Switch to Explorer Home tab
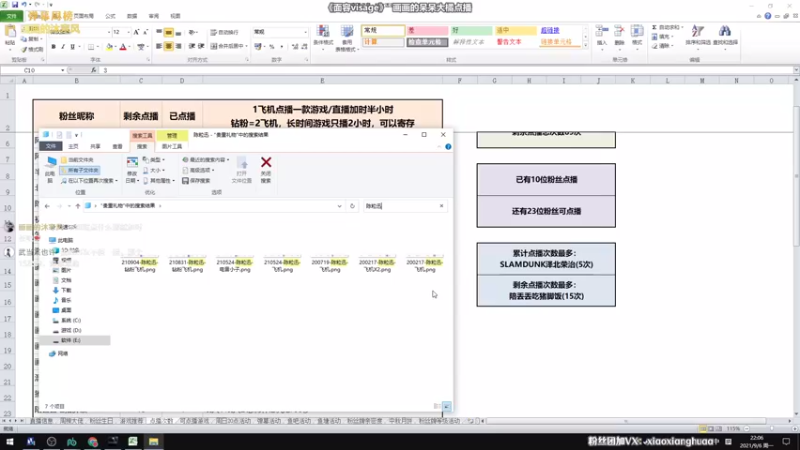Viewport: 800px width, 450px height. (73, 146)
